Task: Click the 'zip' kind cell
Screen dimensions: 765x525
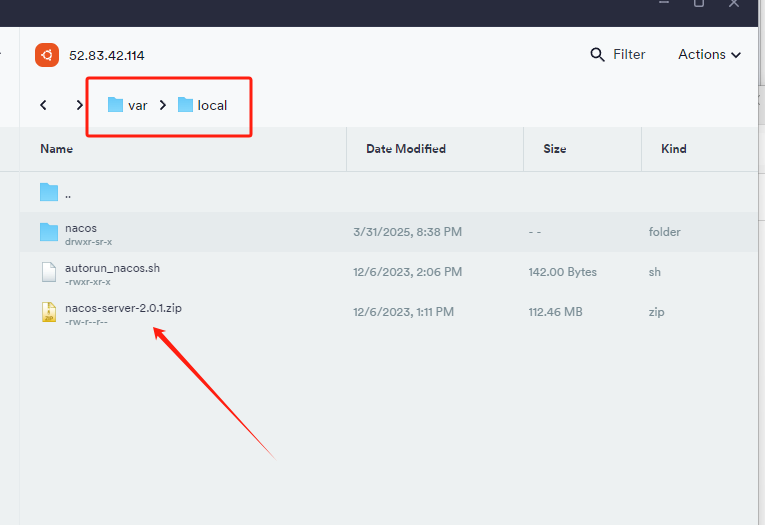Action: tap(656, 312)
